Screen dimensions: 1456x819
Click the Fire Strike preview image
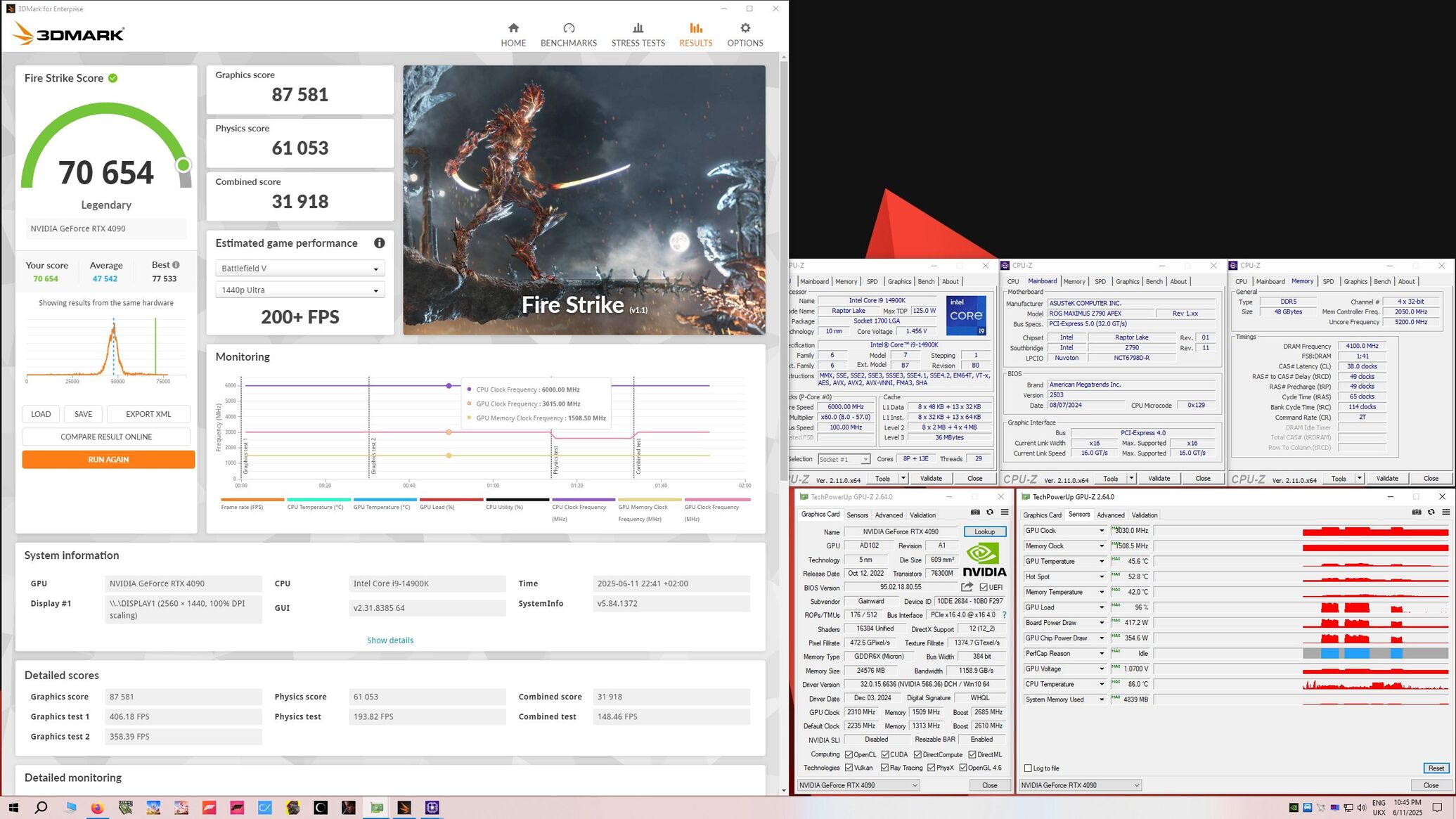[x=584, y=200]
